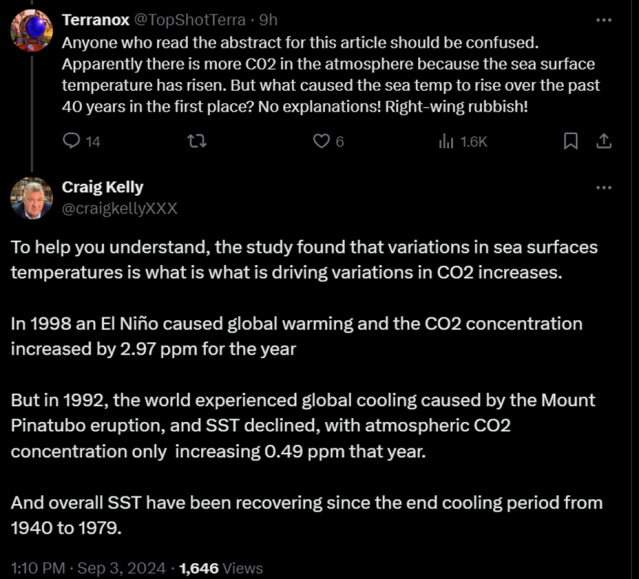The width and height of the screenshot is (639, 579).
Task: Expand more options on Craig Kelly's tweet
Action: point(603,187)
